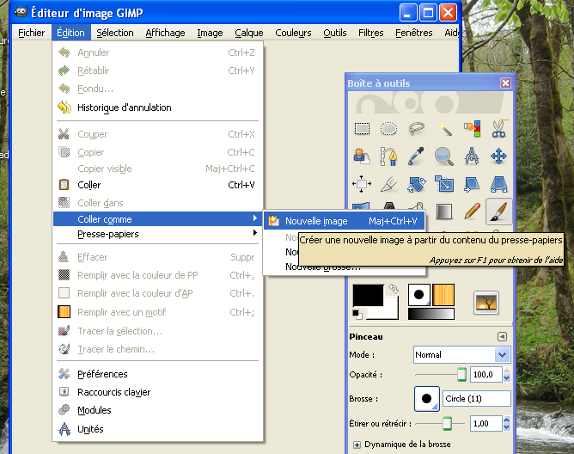This screenshot has width=574, height=454.
Task: Open Préférences from Édition menu
Action: pyautogui.click(x=157, y=374)
